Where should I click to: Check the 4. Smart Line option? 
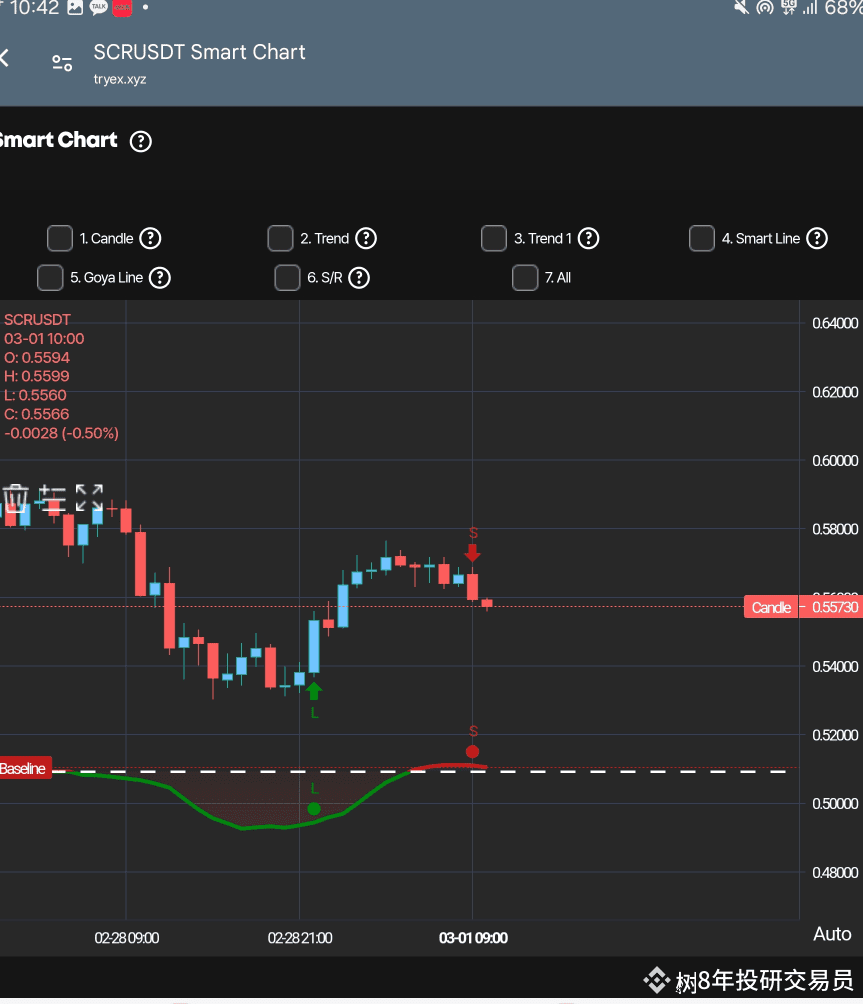[x=701, y=238]
